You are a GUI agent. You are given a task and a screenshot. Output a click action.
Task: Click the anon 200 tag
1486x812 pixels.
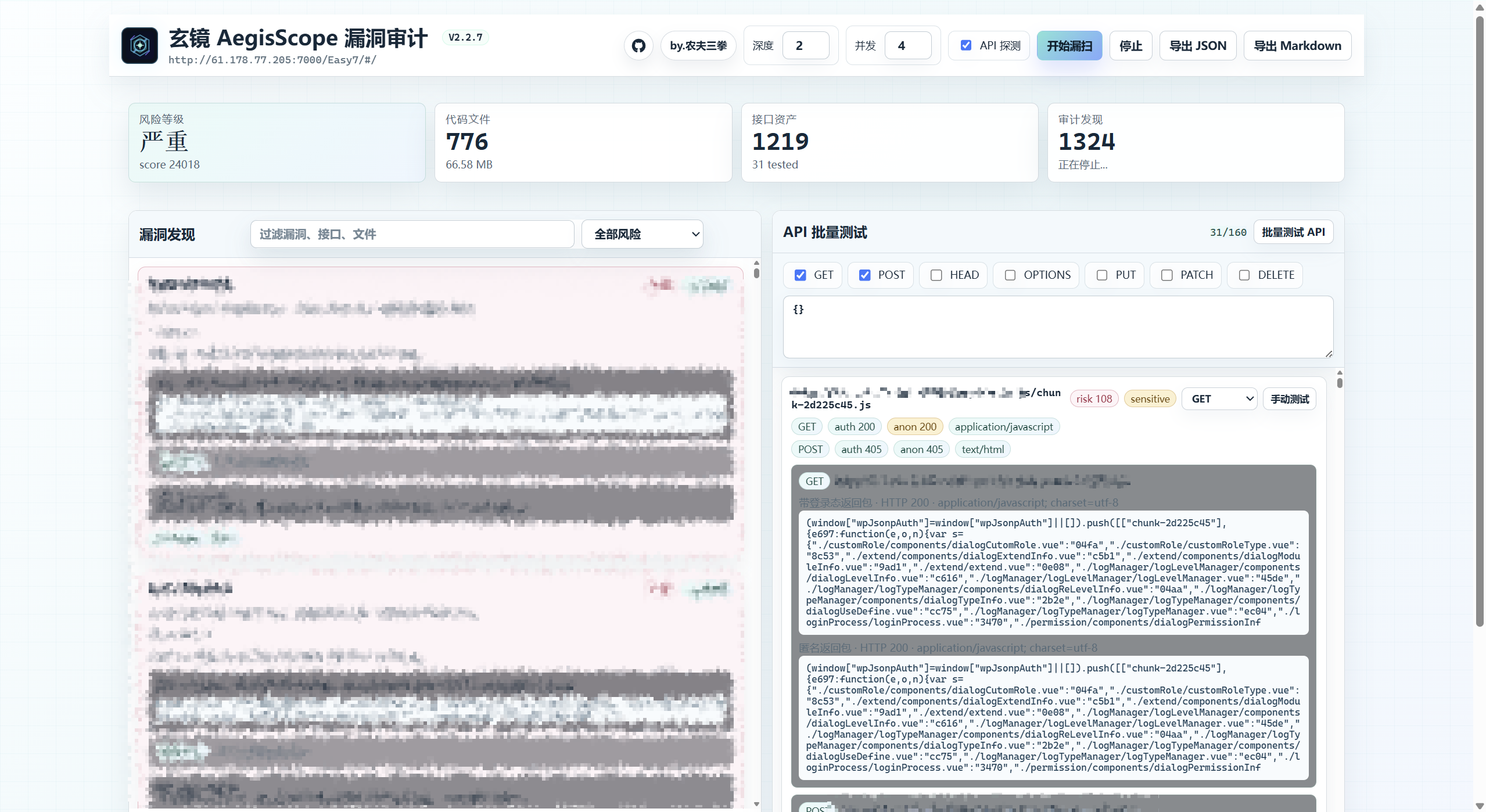coord(914,427)
